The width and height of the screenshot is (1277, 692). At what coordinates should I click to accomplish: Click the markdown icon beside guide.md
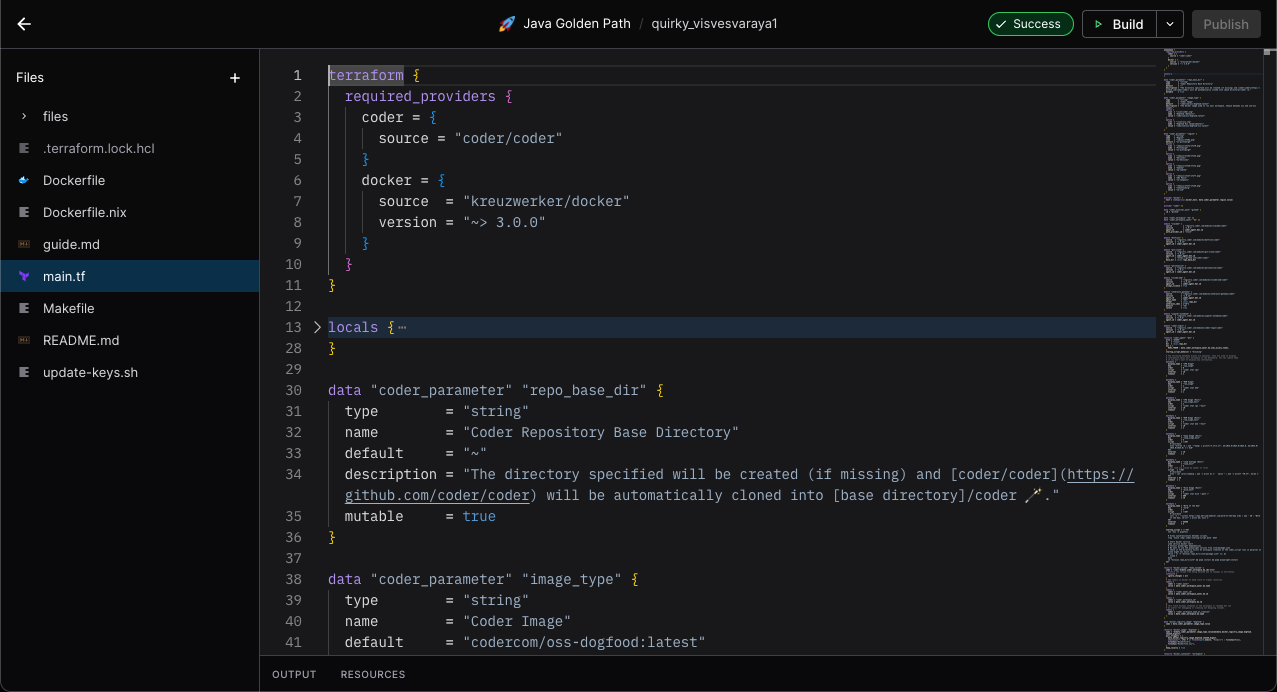(x=24, y=244)
